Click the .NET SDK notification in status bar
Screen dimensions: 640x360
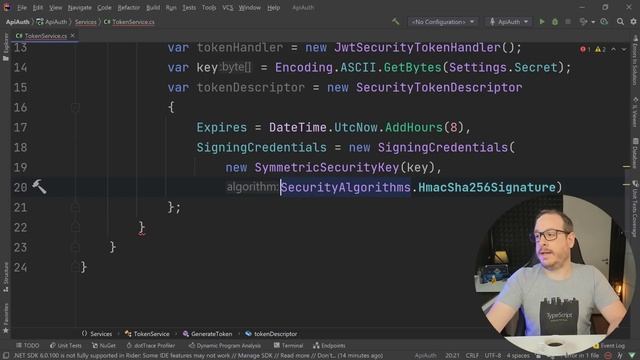point(198,356)
